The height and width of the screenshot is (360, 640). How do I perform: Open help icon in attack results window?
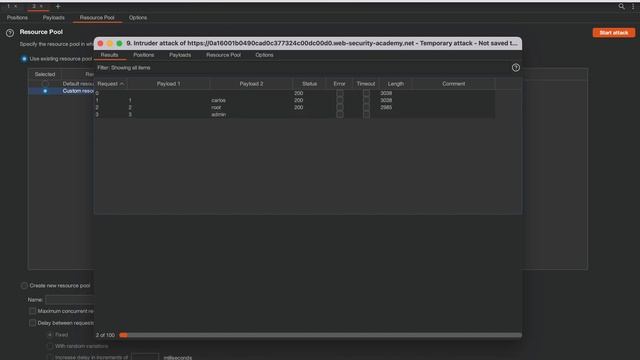tap(516, 68)
